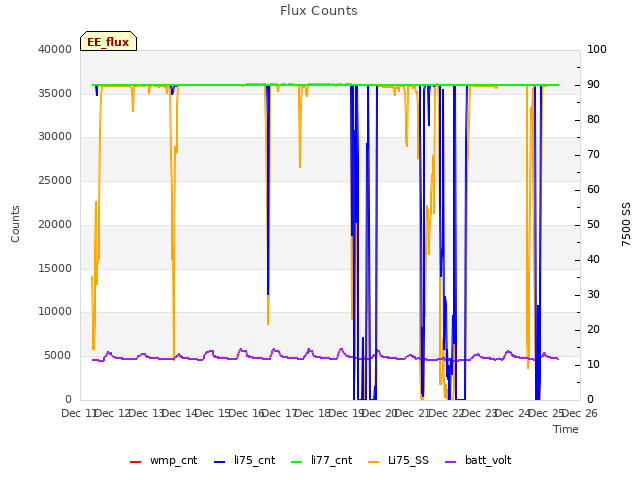The height and width of the screenshot is (480, 640).
Task: Click the 5000 tick on Counts axis
Action: (x=58, y=356)
